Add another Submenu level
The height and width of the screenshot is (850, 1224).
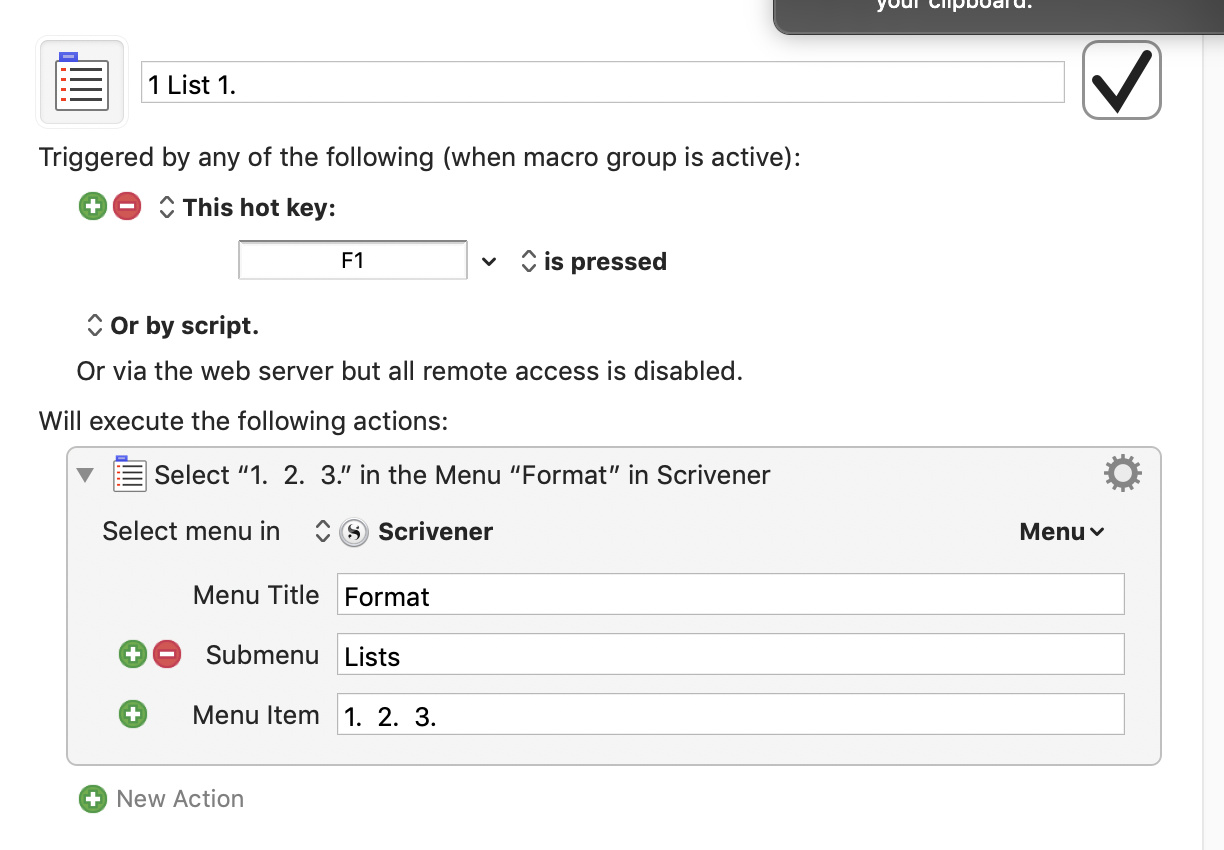[x=132, y=655]
